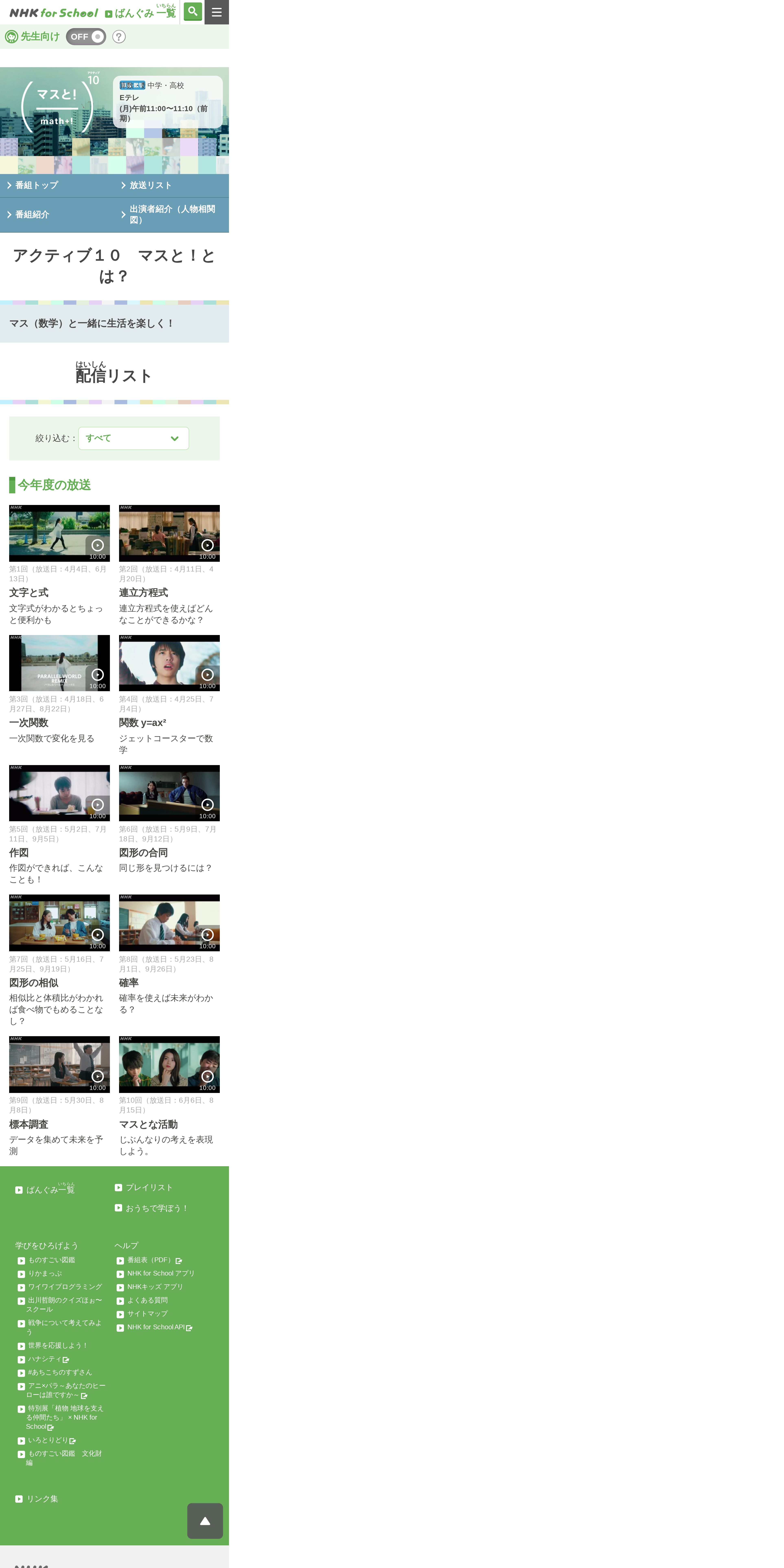784x1568 pixels.
Task: Play episode 10 マスとな活動 video
Action: (169, 1065)
